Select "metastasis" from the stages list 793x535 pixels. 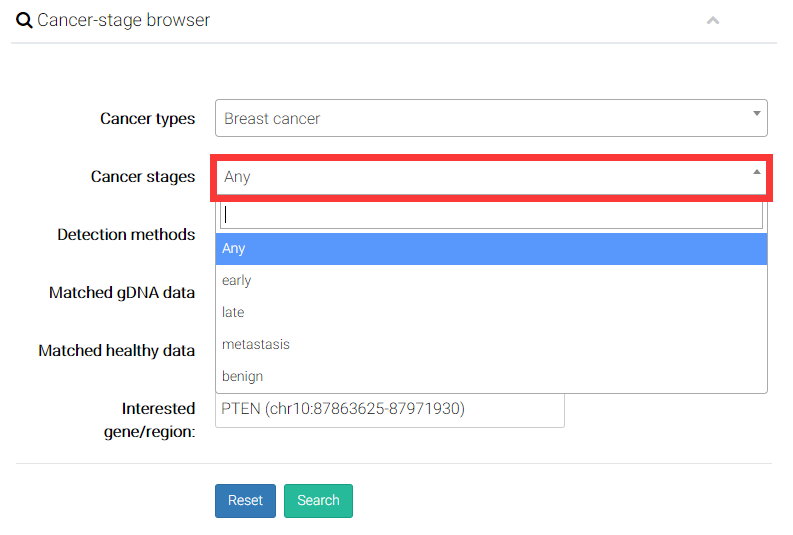[491, 345]
